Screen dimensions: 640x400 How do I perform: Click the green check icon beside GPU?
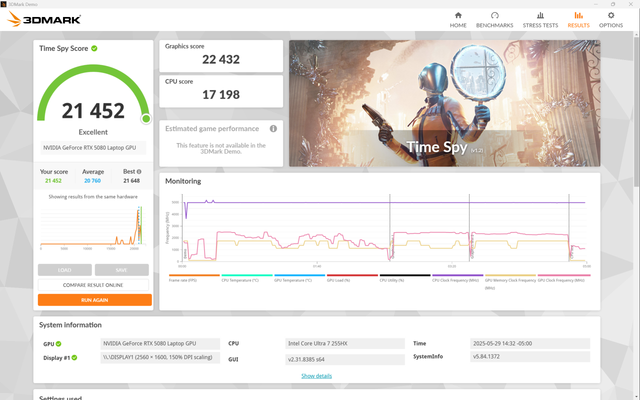(x=58, y=344)
